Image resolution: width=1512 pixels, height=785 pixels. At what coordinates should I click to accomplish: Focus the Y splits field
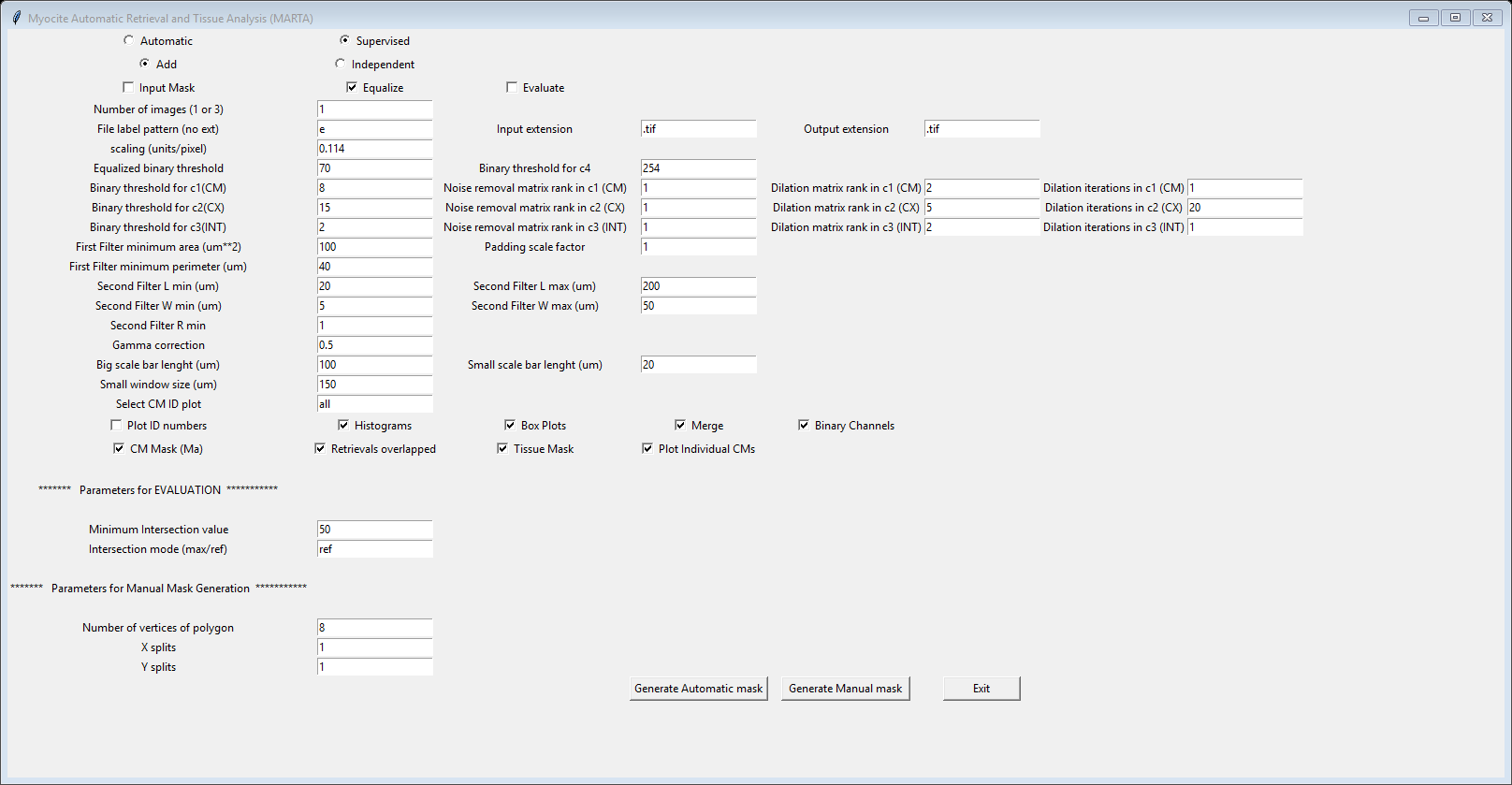[374, 667]
